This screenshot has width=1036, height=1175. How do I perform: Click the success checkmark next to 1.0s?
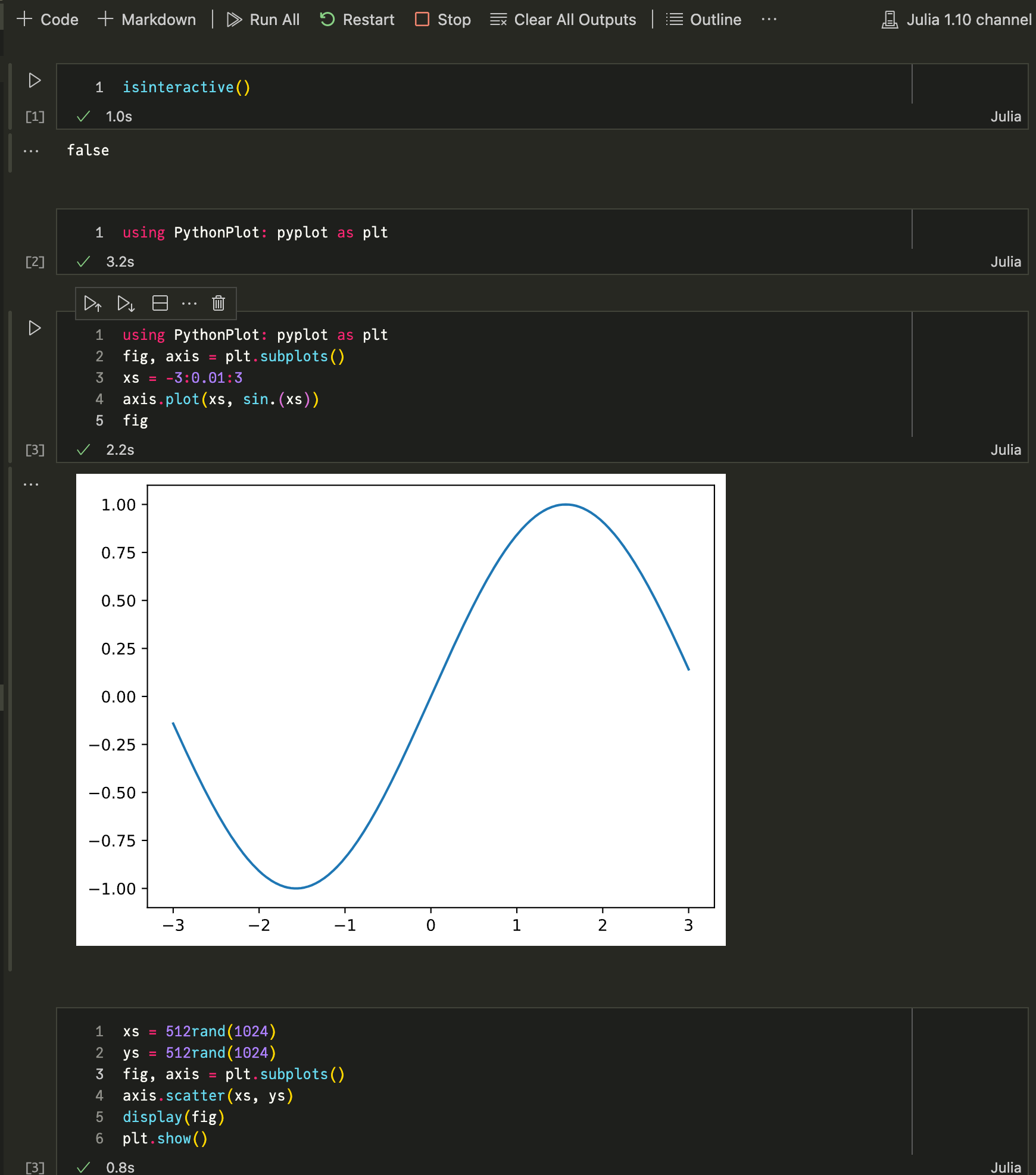[83, 117]
